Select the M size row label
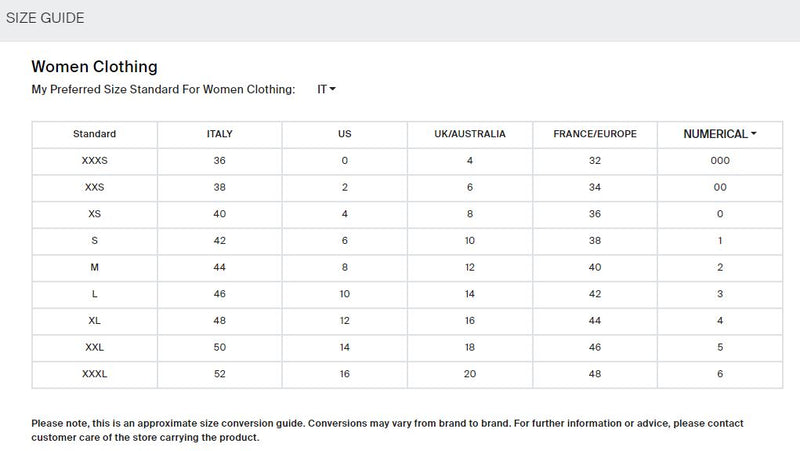The height and width of the screenshot is (451, 800). (x=95, y=268)
